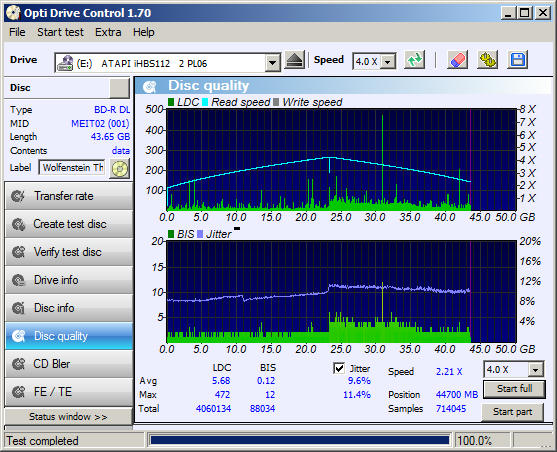Click the refresh speed arrows icon
This screenshot has width=557, height=452.
pyautogui.click(x=415, y=60)
